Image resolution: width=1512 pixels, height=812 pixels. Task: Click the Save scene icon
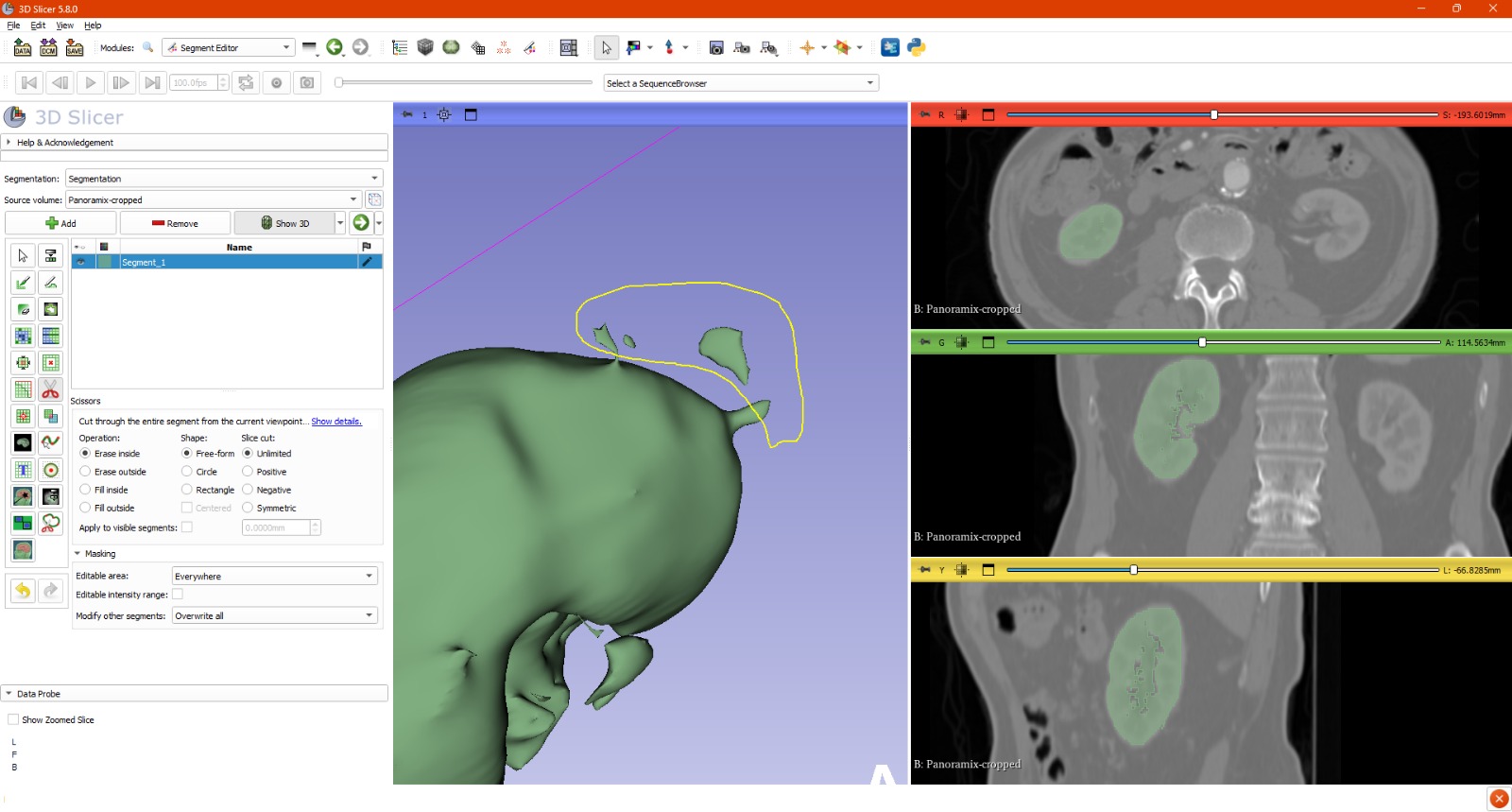coord(75,47)
